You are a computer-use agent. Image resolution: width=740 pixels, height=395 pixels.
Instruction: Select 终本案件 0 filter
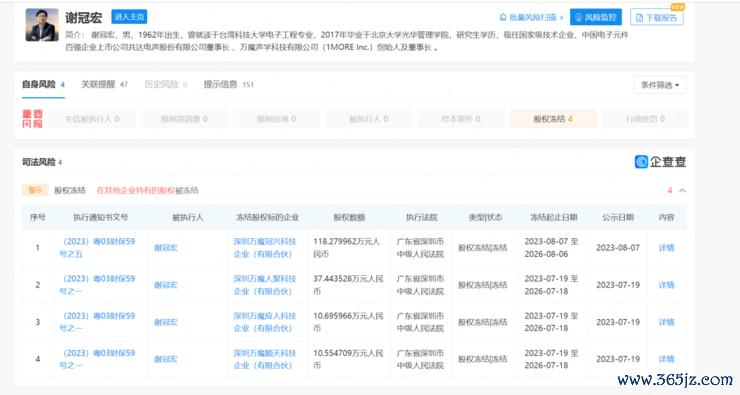[x=461, y=119]
